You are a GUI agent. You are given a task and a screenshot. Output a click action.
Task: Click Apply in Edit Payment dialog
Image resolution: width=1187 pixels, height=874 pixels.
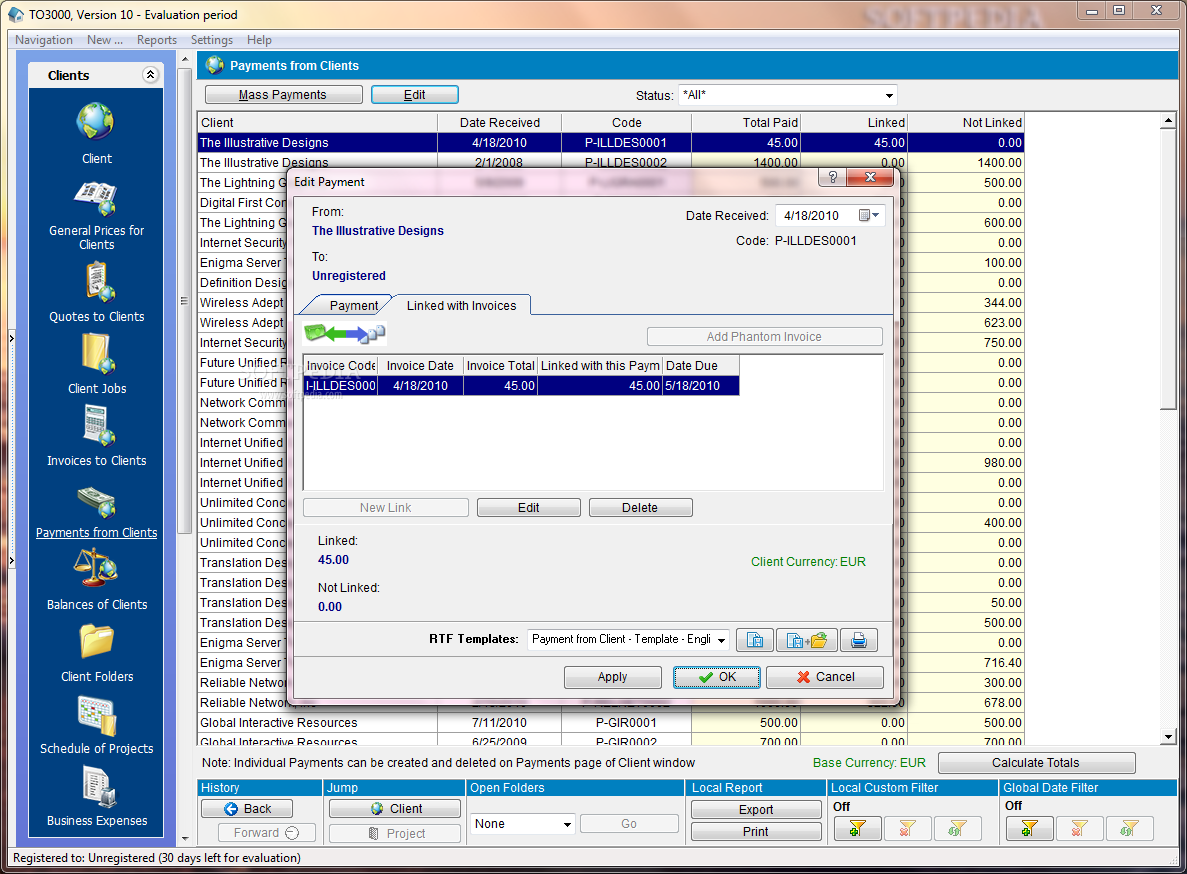pos(612,677)
